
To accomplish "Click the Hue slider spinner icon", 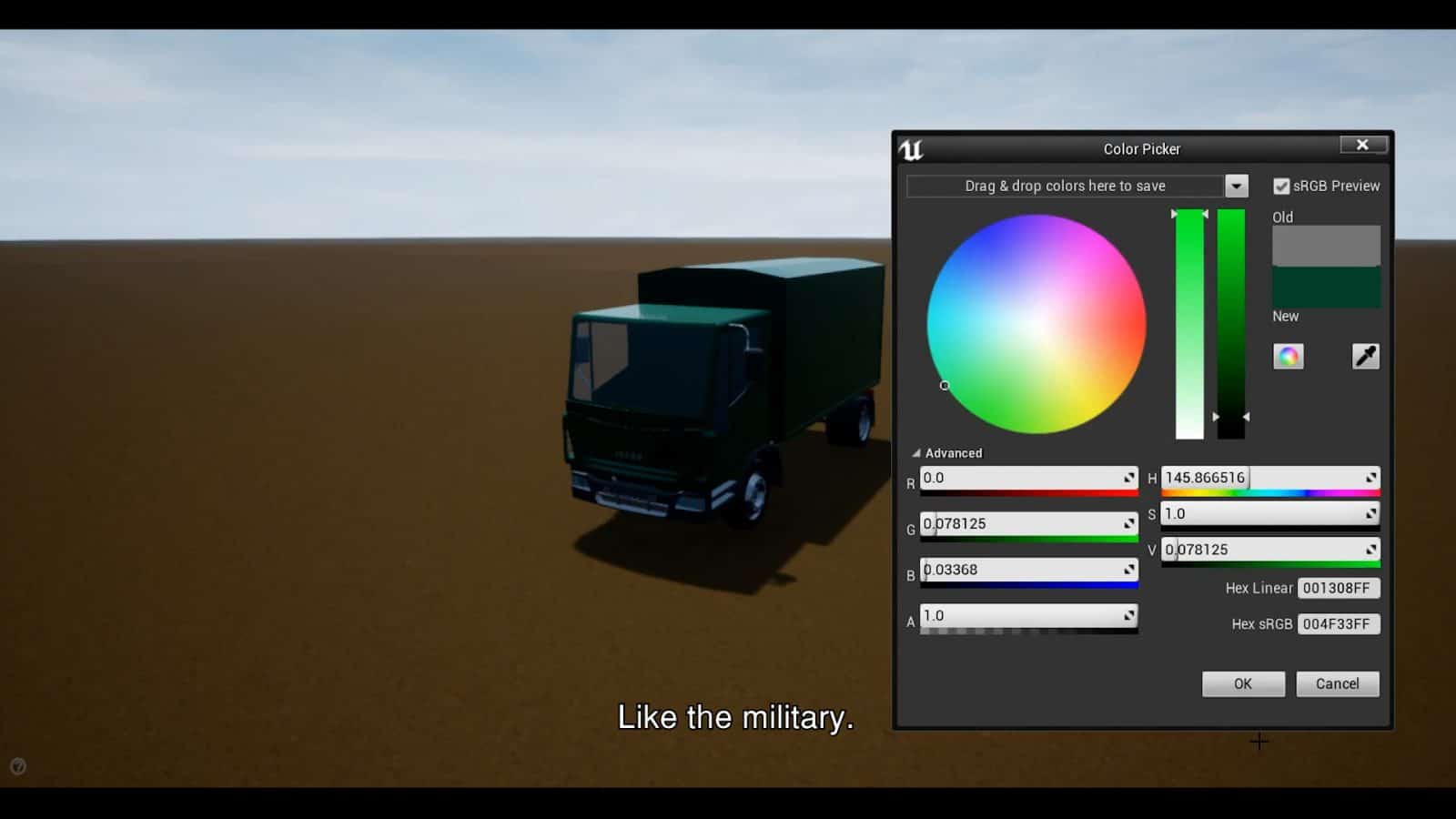I will (1370, 477).
